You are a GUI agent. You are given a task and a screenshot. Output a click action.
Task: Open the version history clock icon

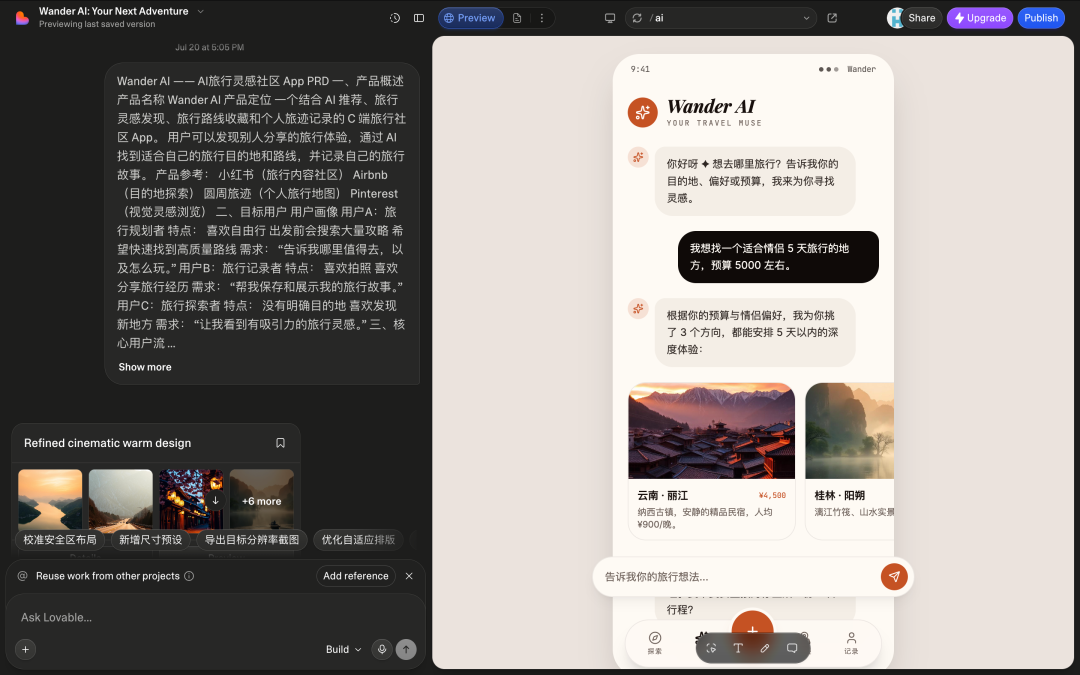pyautogui.click(x=395, y=18)
